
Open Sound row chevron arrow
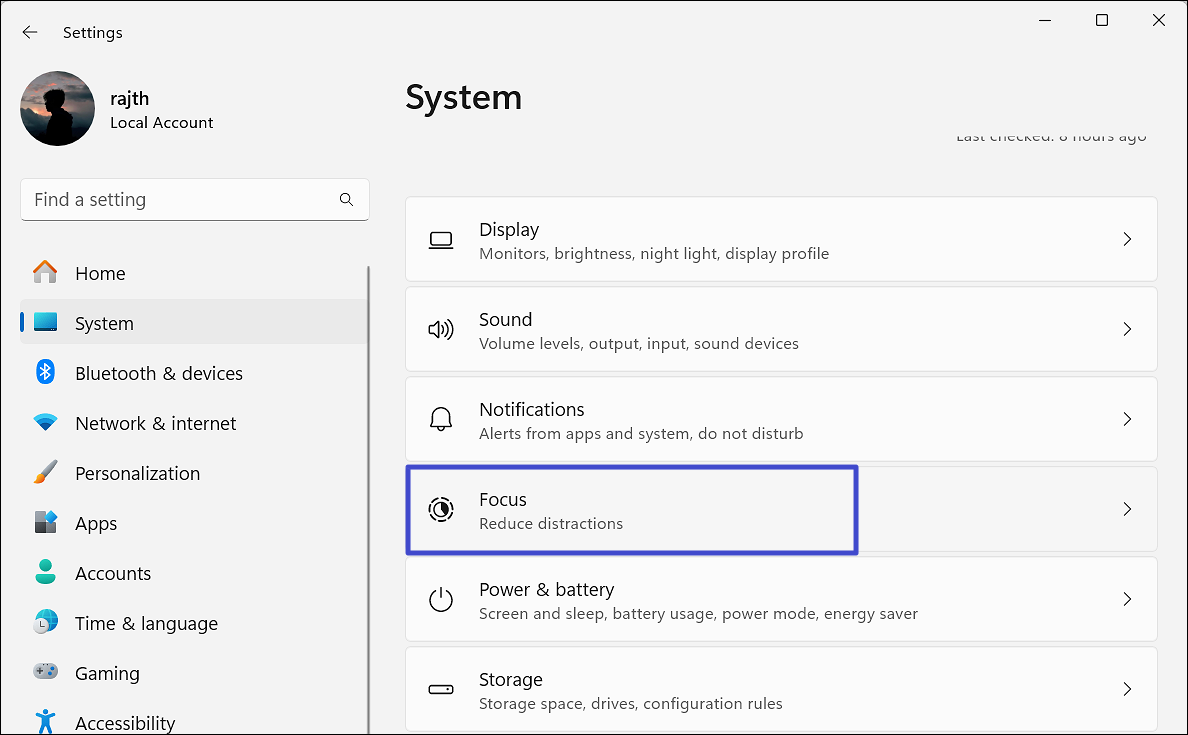tap(1127, 330)
